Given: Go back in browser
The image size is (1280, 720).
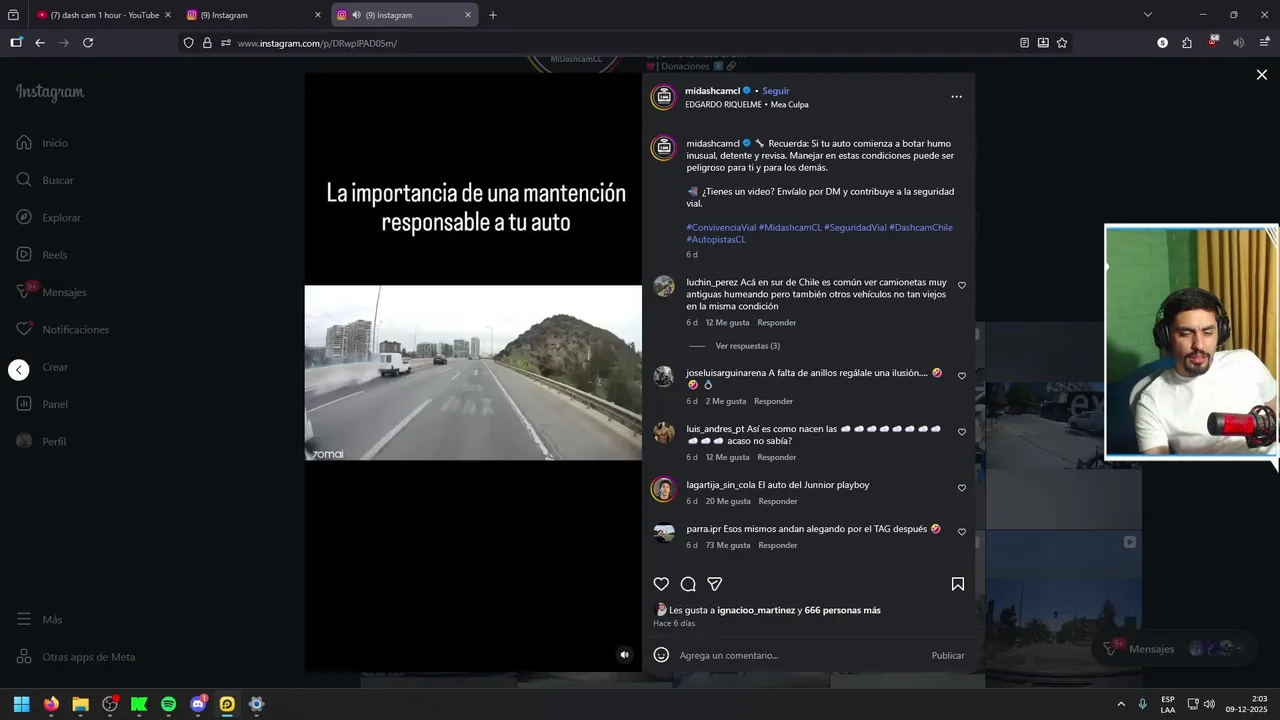Looking at the screenshot, I should [x=40, y=43].
